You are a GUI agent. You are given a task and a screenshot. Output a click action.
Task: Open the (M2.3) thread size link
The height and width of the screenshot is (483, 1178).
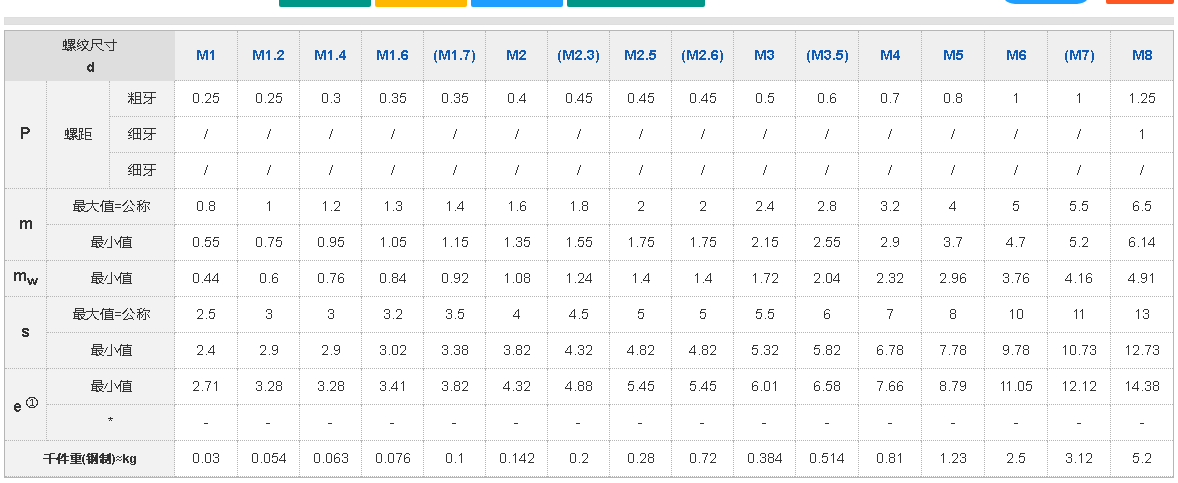pos(578,56)
